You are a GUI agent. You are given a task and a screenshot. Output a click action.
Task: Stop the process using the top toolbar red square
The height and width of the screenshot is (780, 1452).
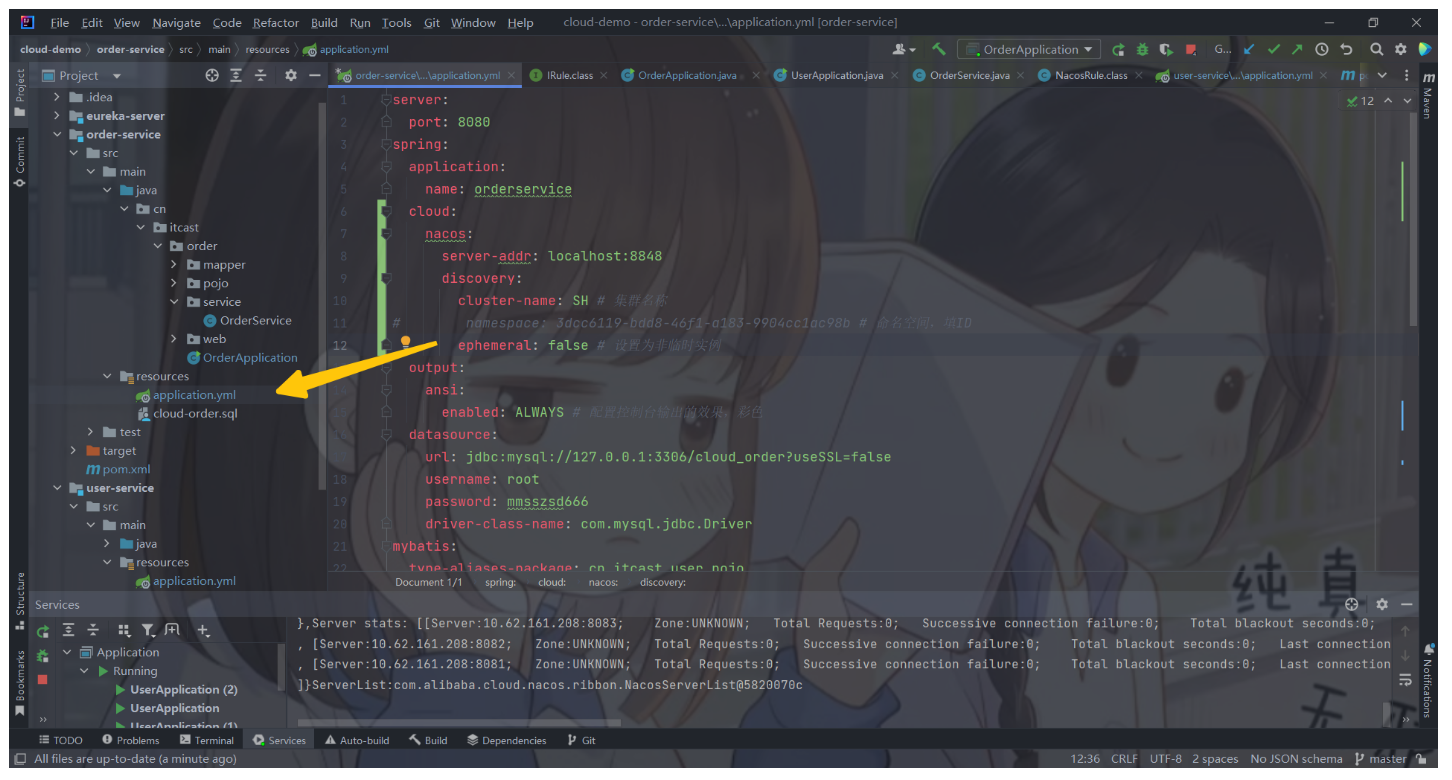[1191, 49]
